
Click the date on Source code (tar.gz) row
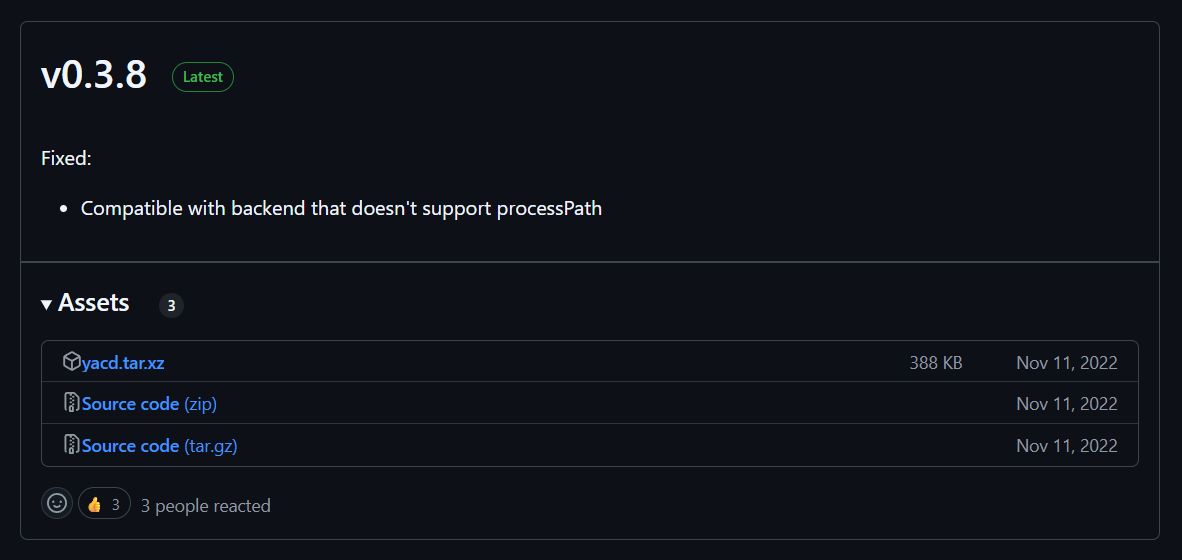1066,446
